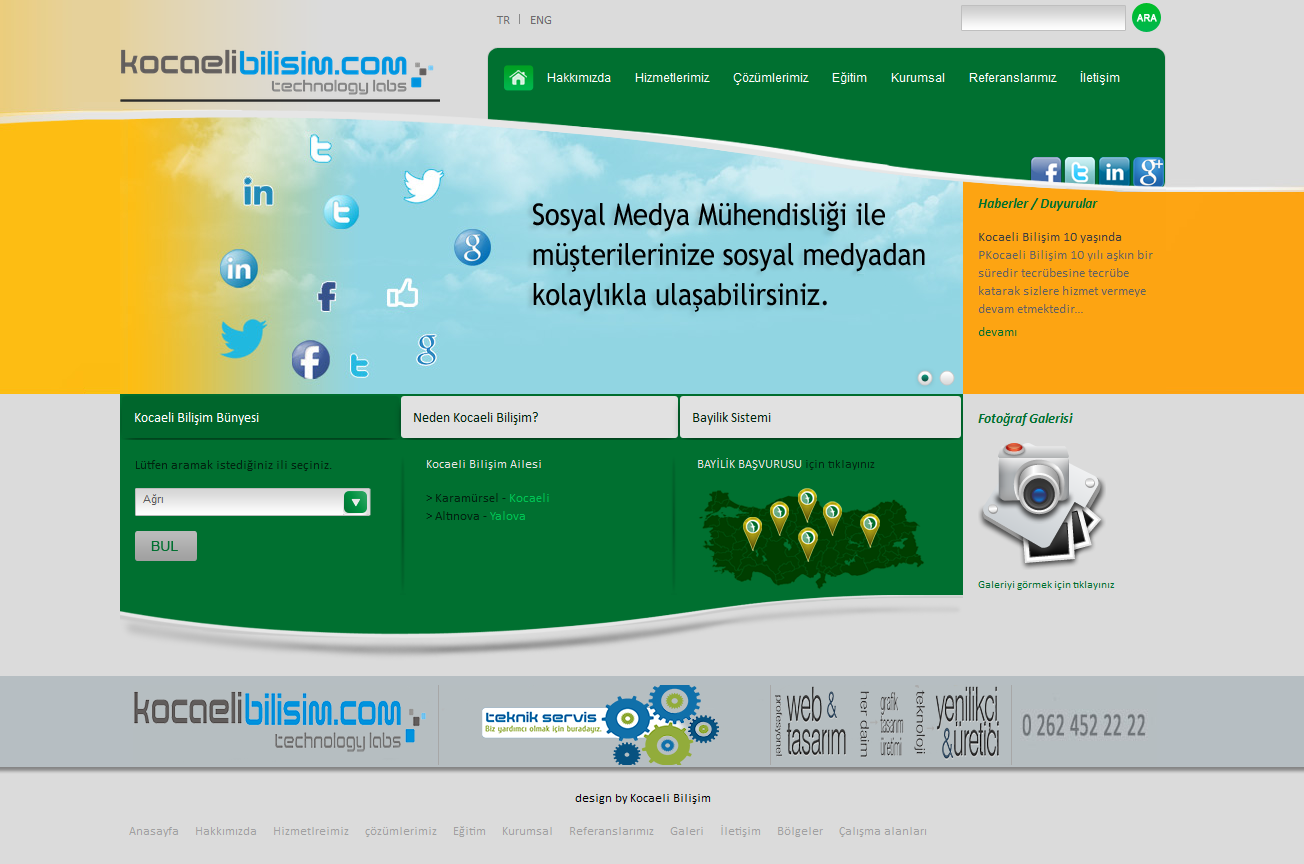
Task: Switch language to ENG
Action: 541,20
